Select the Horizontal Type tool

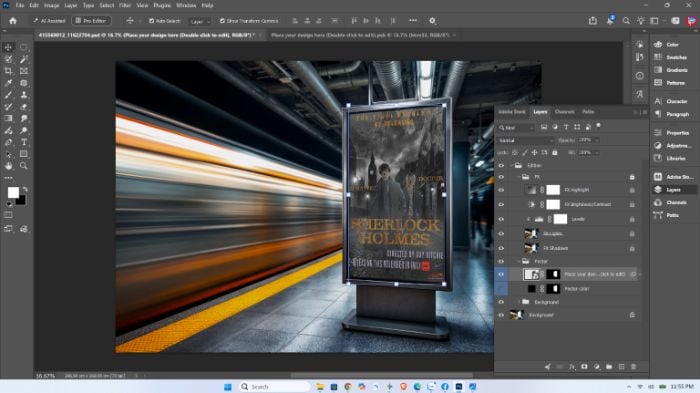point(24,142)
